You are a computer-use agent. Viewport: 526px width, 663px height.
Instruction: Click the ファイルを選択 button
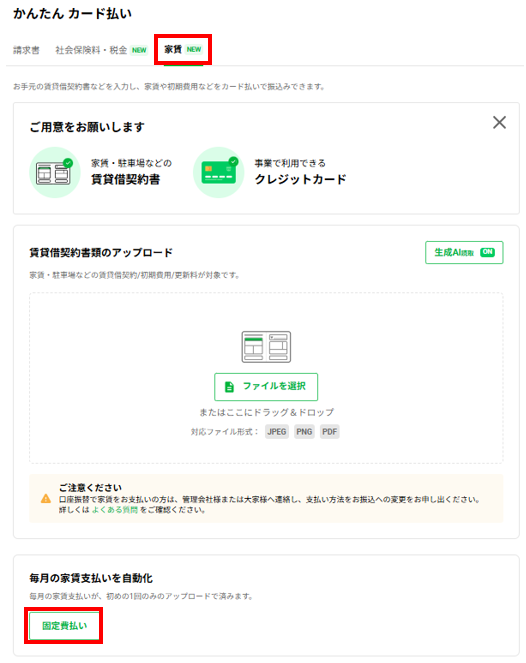click(266, 386)
